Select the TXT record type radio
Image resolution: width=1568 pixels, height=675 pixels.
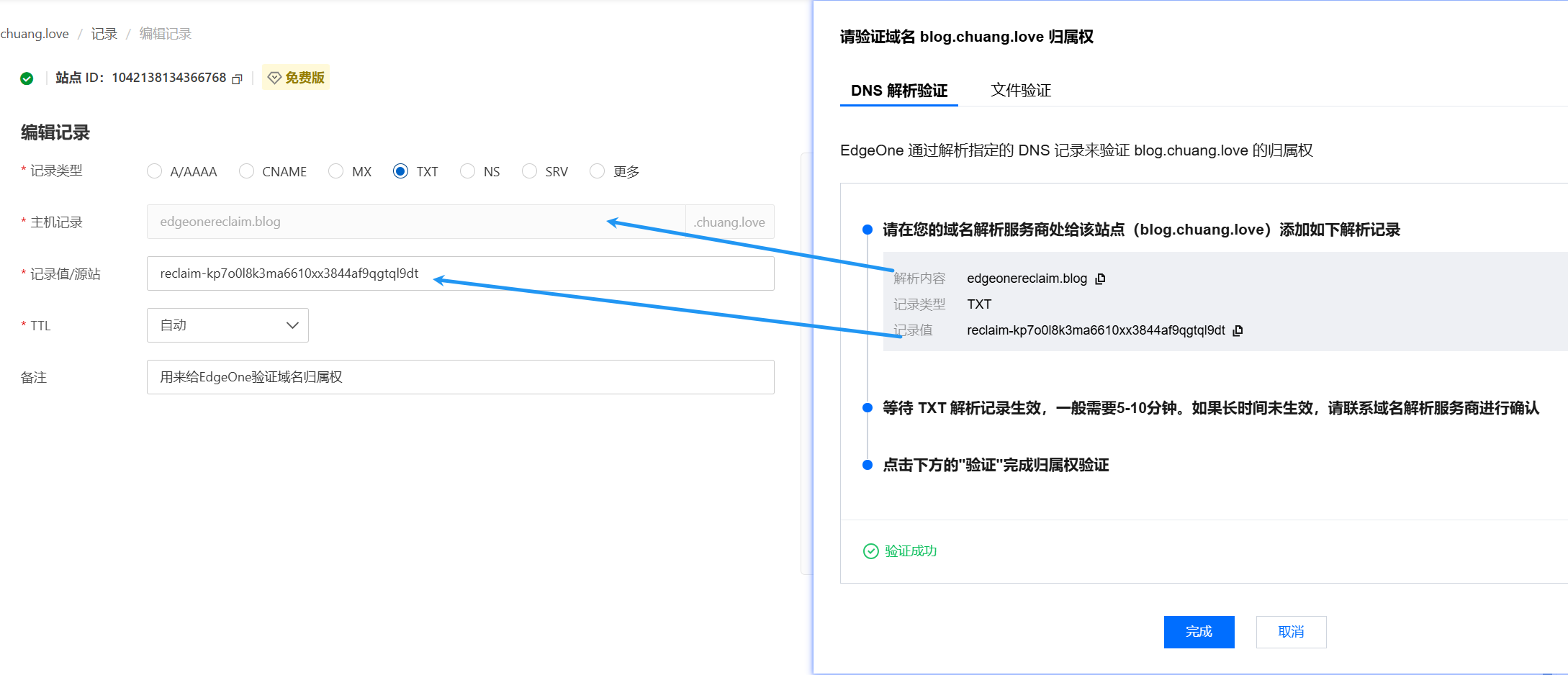(400, 171)
